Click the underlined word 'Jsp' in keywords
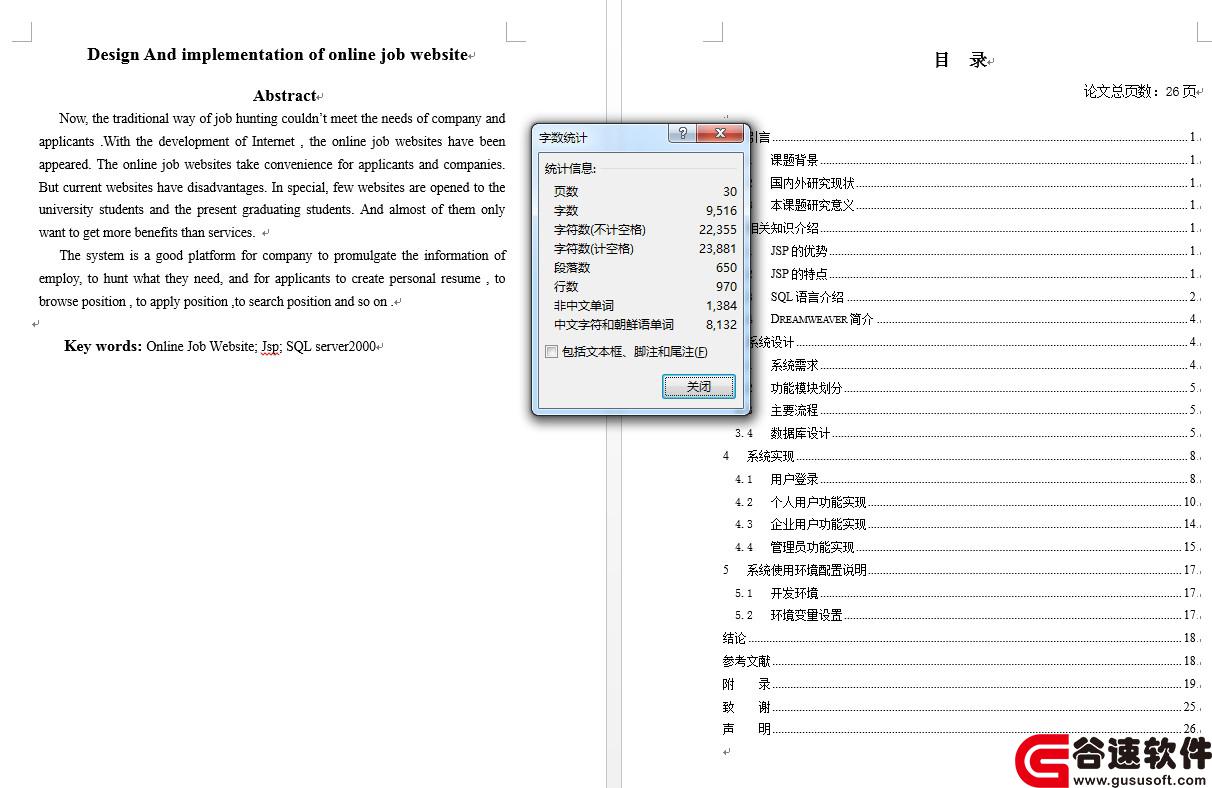1212x788 pixels. point(270,347)
